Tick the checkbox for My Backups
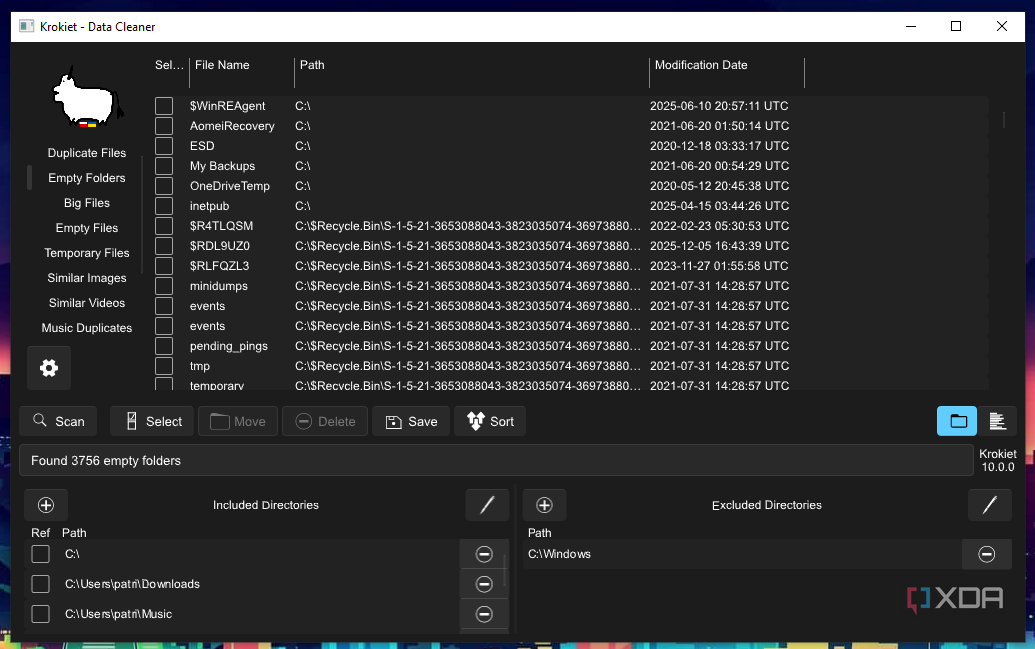Viewport: 1035px width, 649px height. tap(164, 166)
